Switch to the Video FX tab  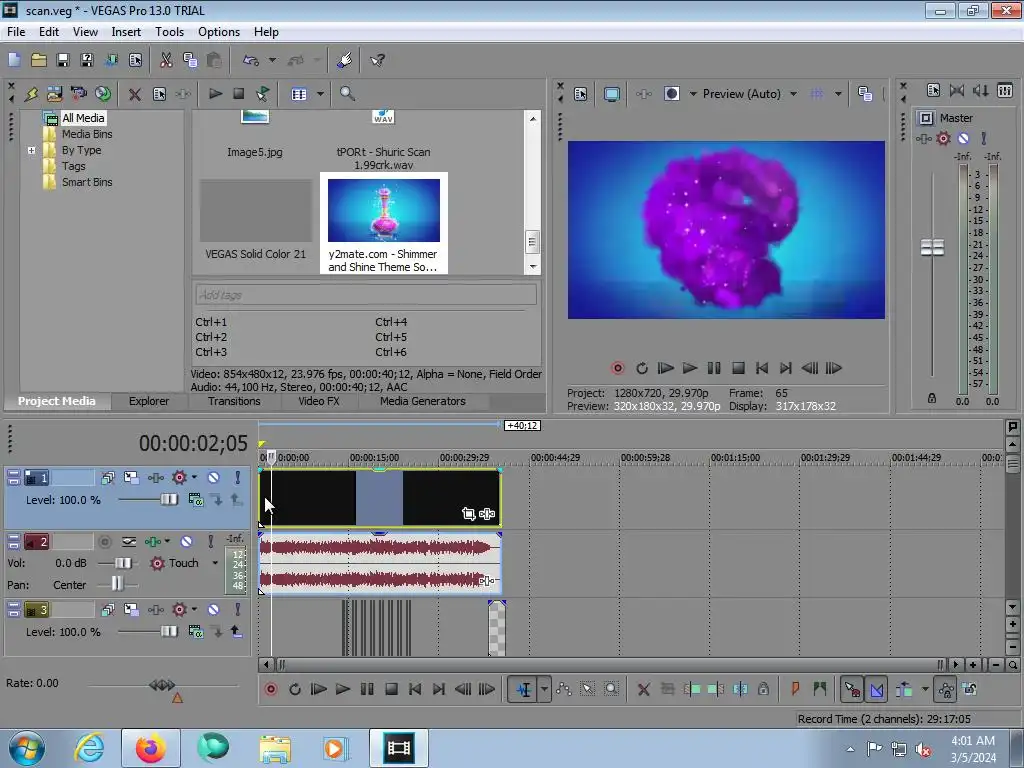[x=319, y=401]
